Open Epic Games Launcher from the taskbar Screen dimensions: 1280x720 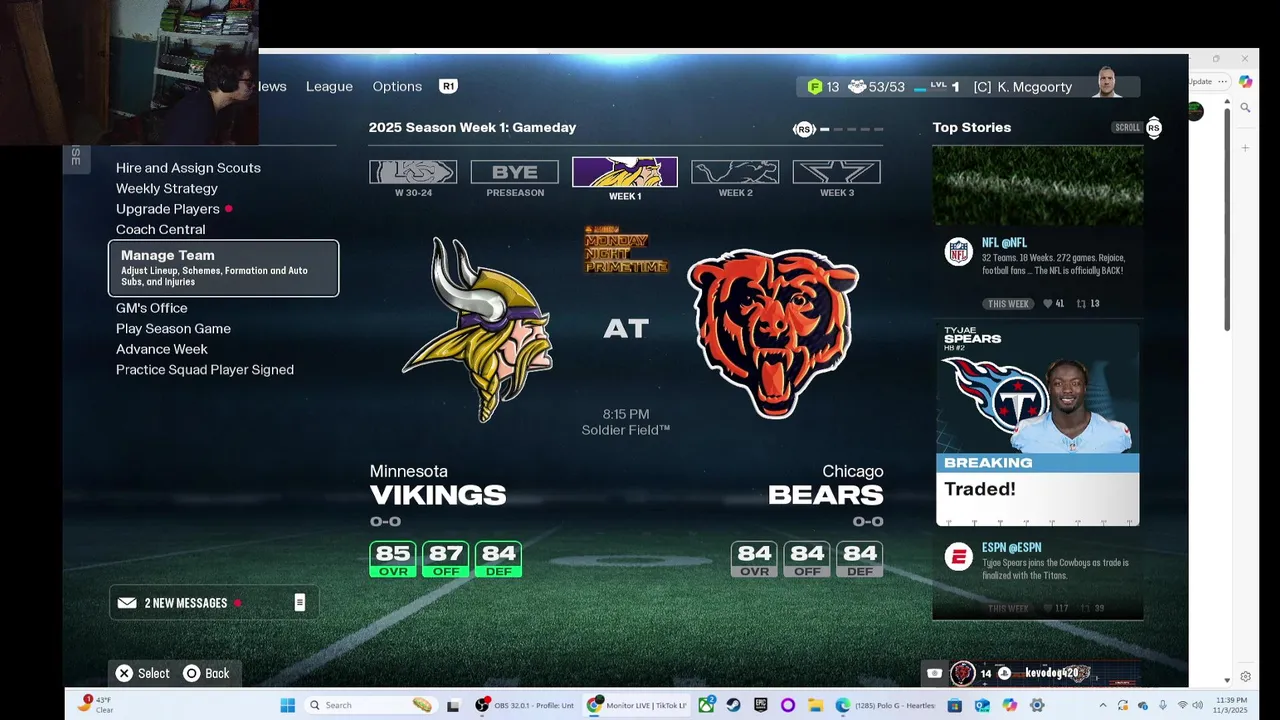pos(761,705)
